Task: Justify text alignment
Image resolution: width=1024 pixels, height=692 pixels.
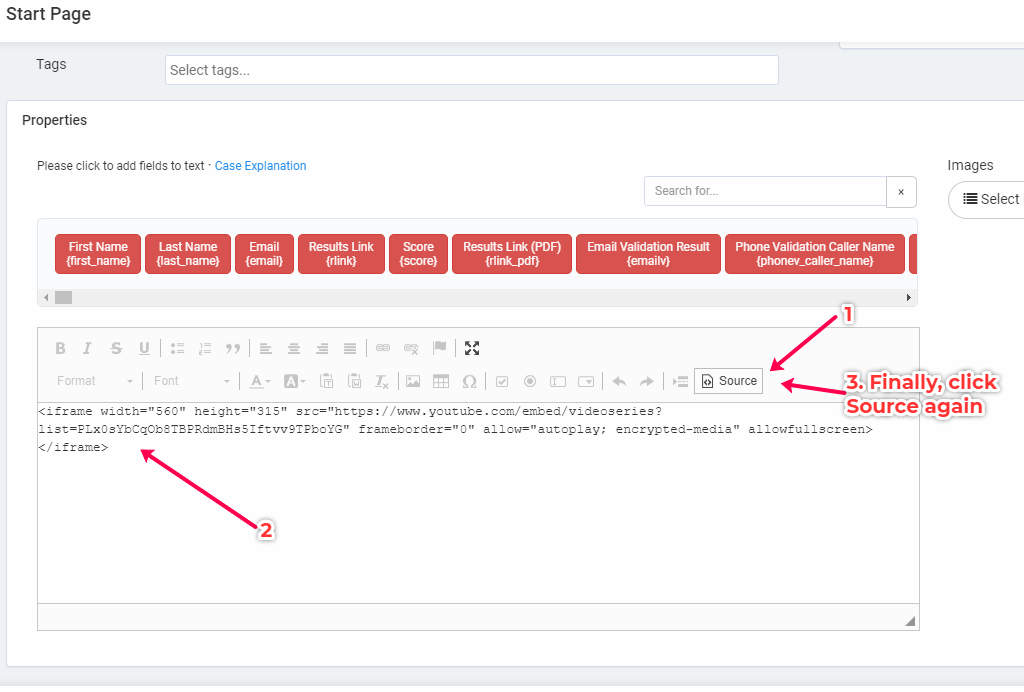Action: pyautogui.click(x=350, y=348)
